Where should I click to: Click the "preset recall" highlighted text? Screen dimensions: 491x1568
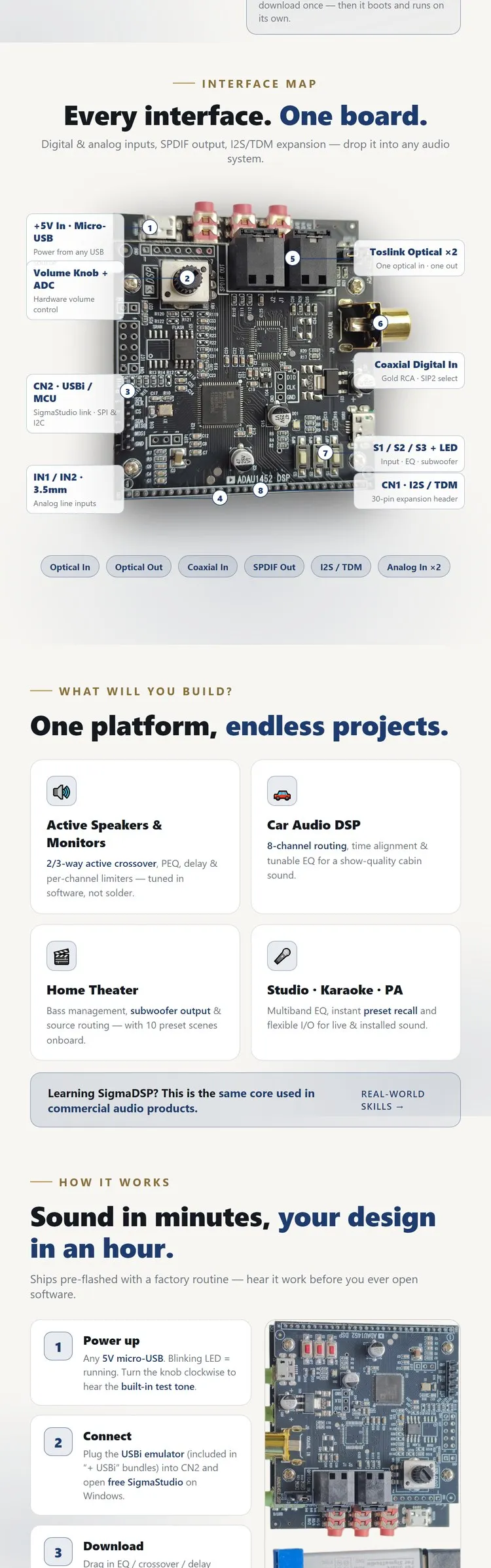pos(390,1011)
